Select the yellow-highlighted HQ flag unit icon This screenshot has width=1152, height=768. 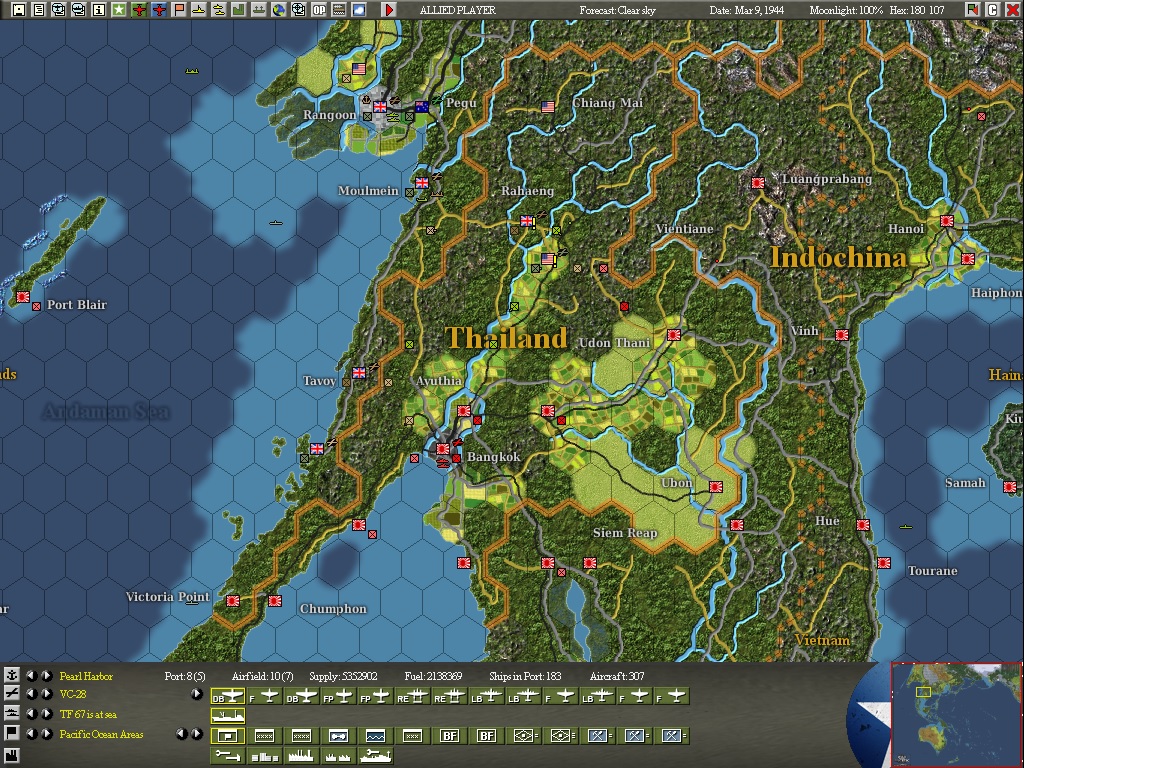228,736
